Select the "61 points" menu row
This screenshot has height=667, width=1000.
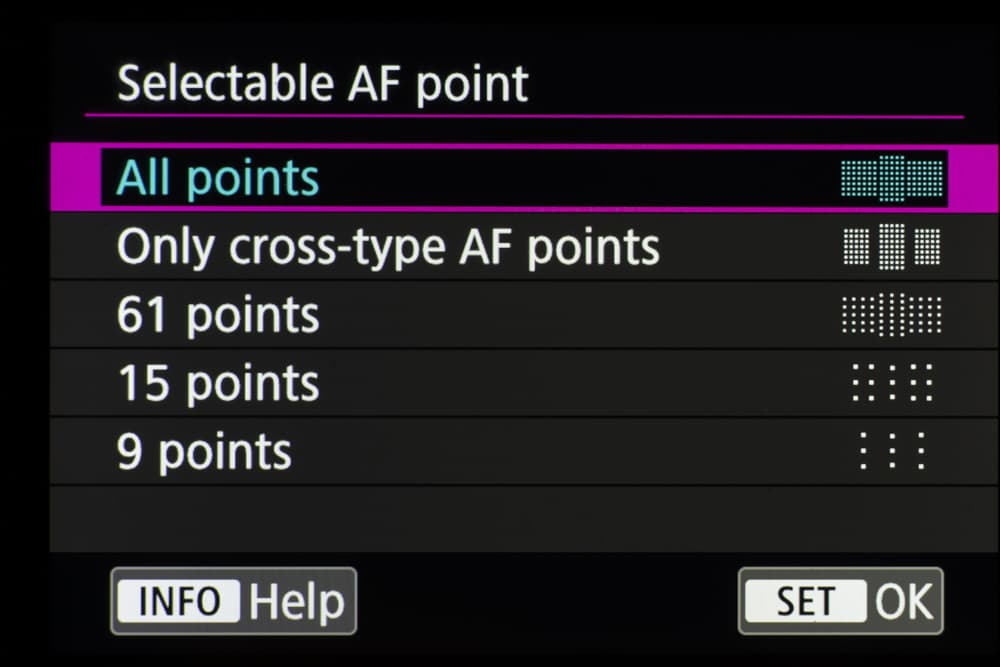coord(218,316)
